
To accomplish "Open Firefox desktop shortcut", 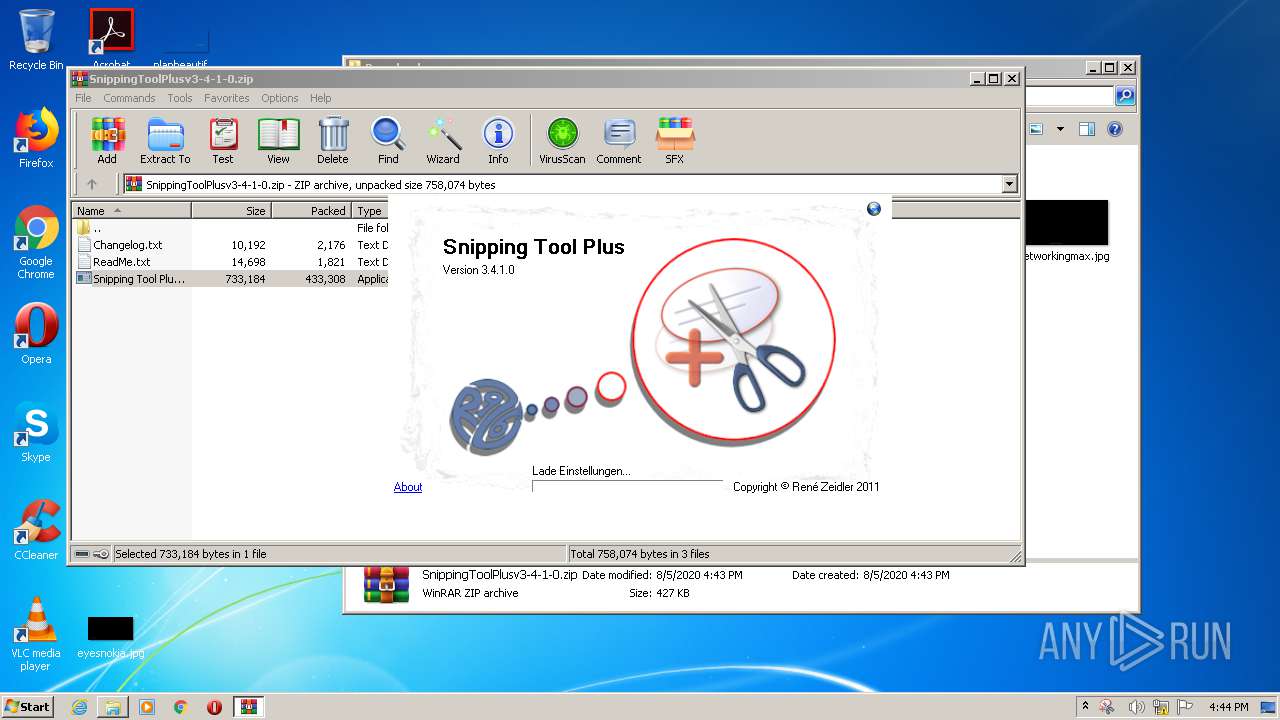I will (x=36, y=138).
